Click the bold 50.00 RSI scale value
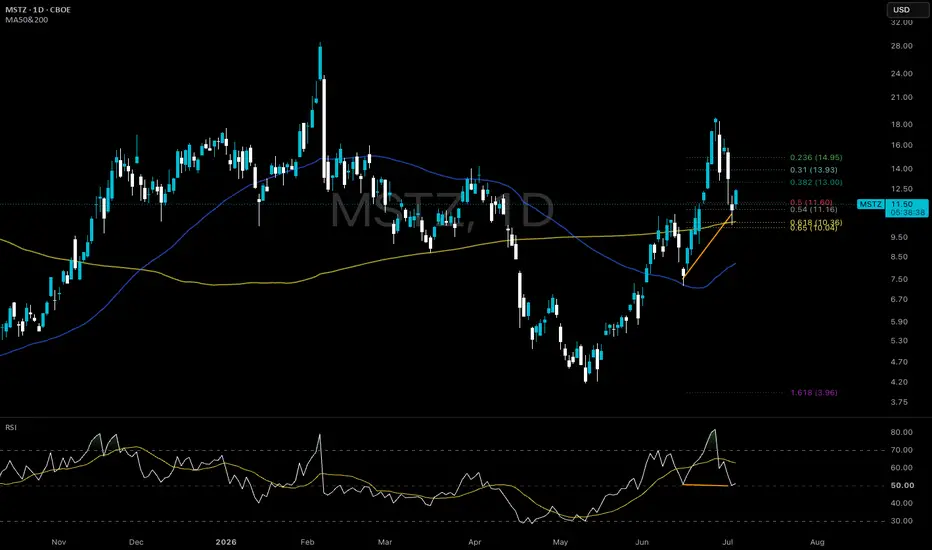This screenshot has width=932, height=550. click(902, 486)
